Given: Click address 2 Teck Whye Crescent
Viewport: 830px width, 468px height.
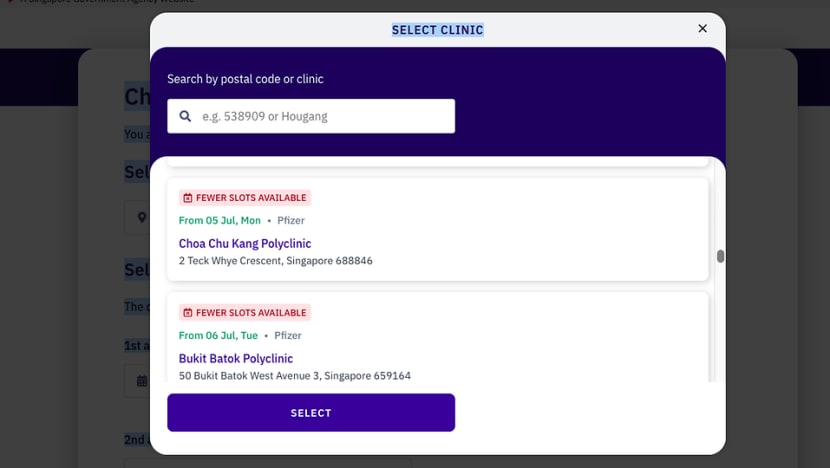Looking at the screenshot, I should point(275,260).
